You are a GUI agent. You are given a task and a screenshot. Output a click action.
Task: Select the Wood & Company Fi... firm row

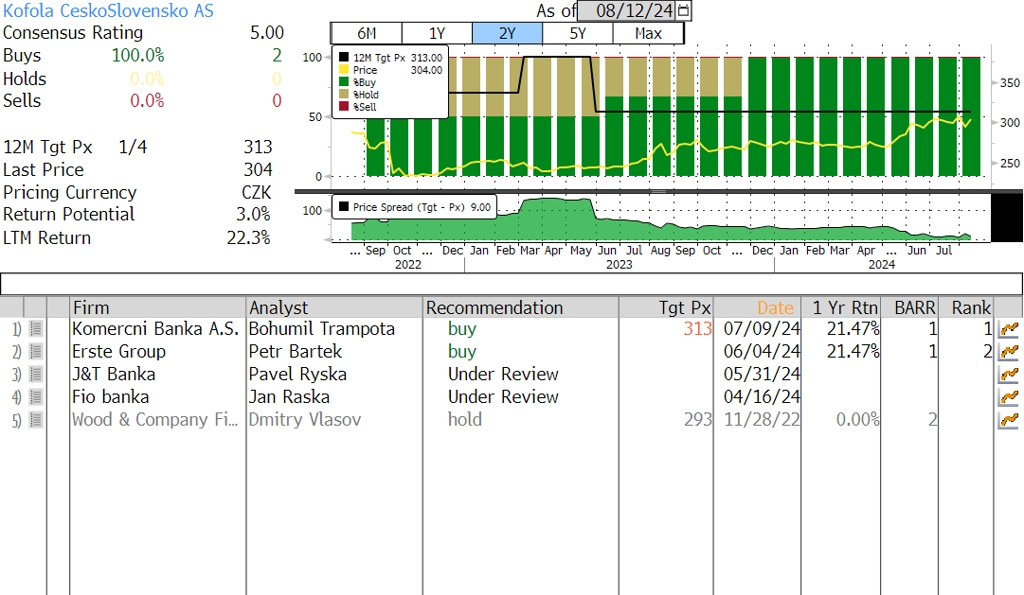155,420
